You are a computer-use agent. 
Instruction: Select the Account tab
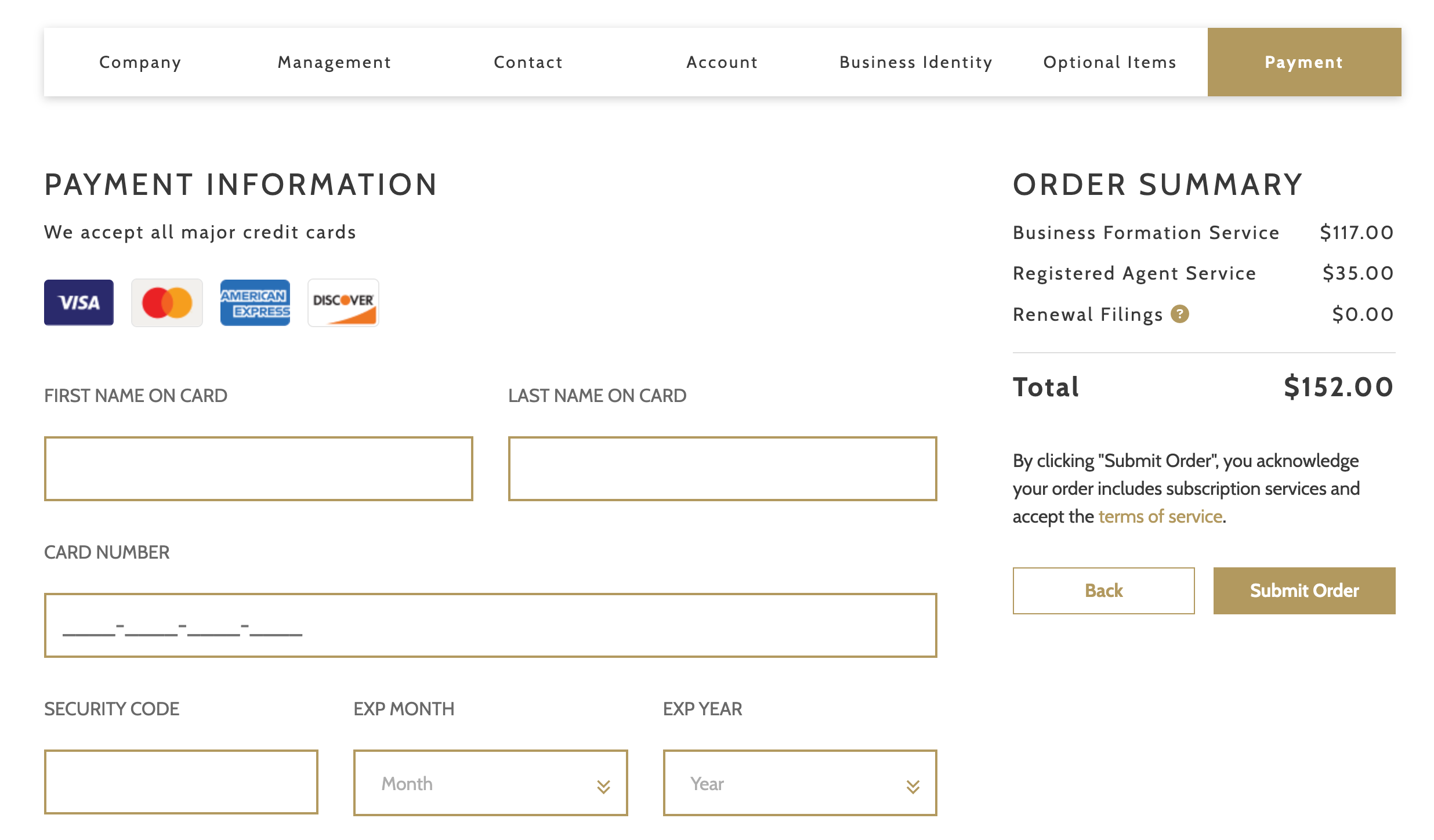pyautogui.click(x=722, y=62)
